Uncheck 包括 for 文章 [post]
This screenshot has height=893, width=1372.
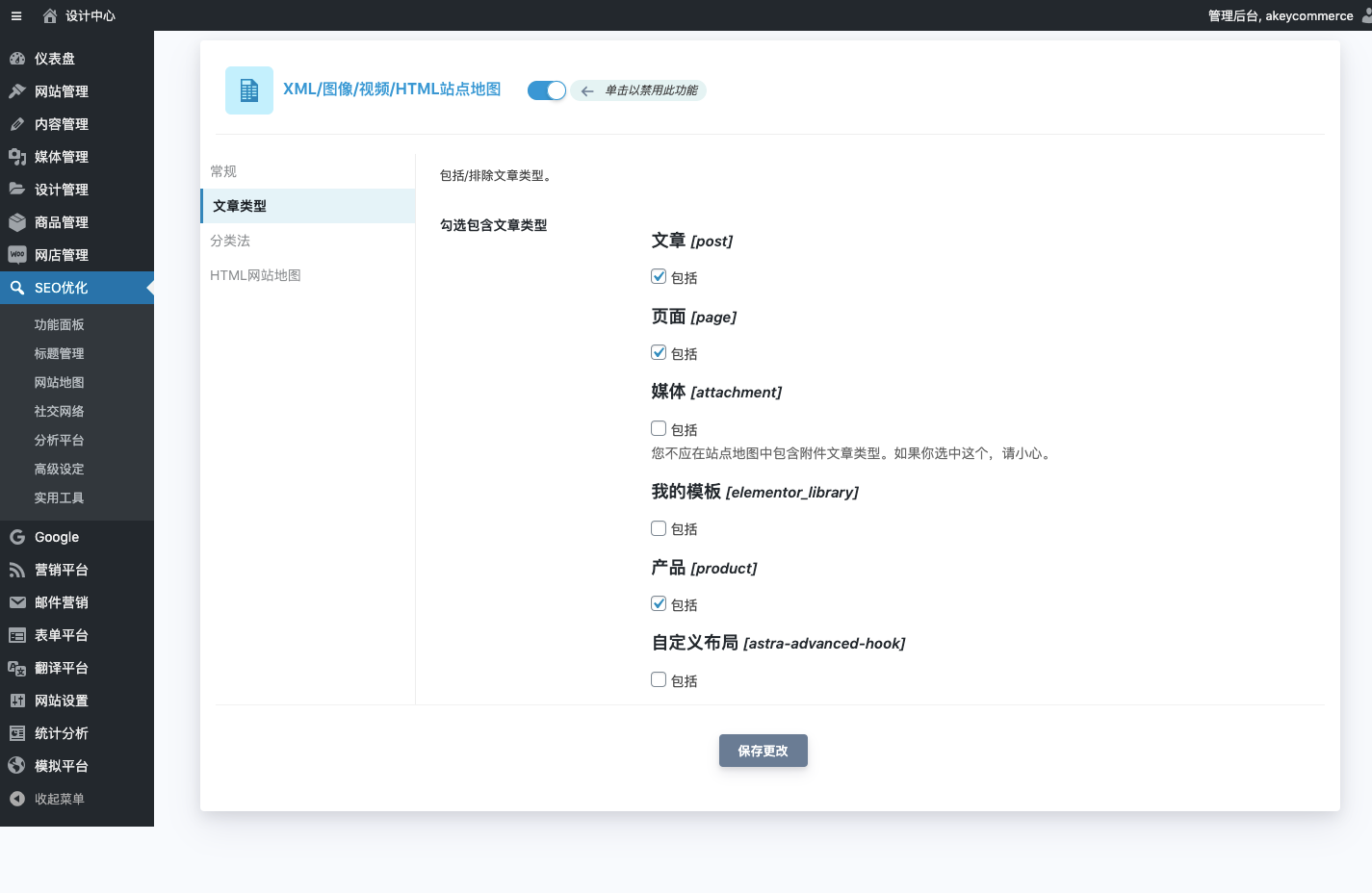click(659, 276)
